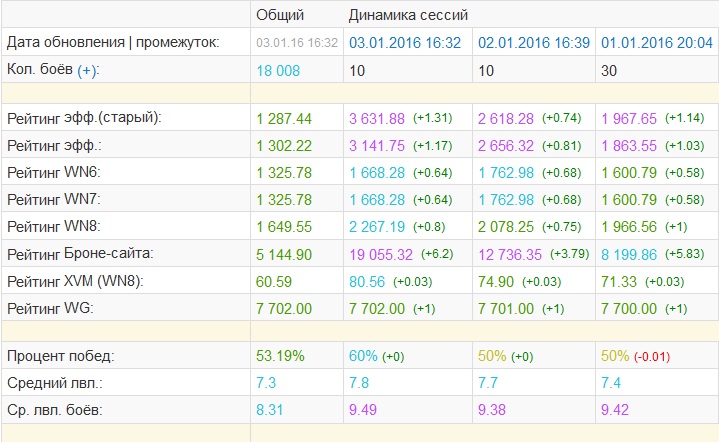719x442 pixels.
Task: Select 1 762.98 in the WN7 row
Action: click(x=506, y=200)
